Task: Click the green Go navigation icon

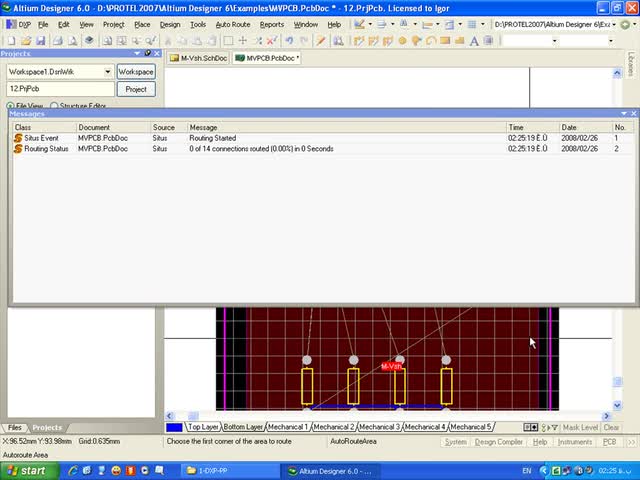Action: pos(625,24)
